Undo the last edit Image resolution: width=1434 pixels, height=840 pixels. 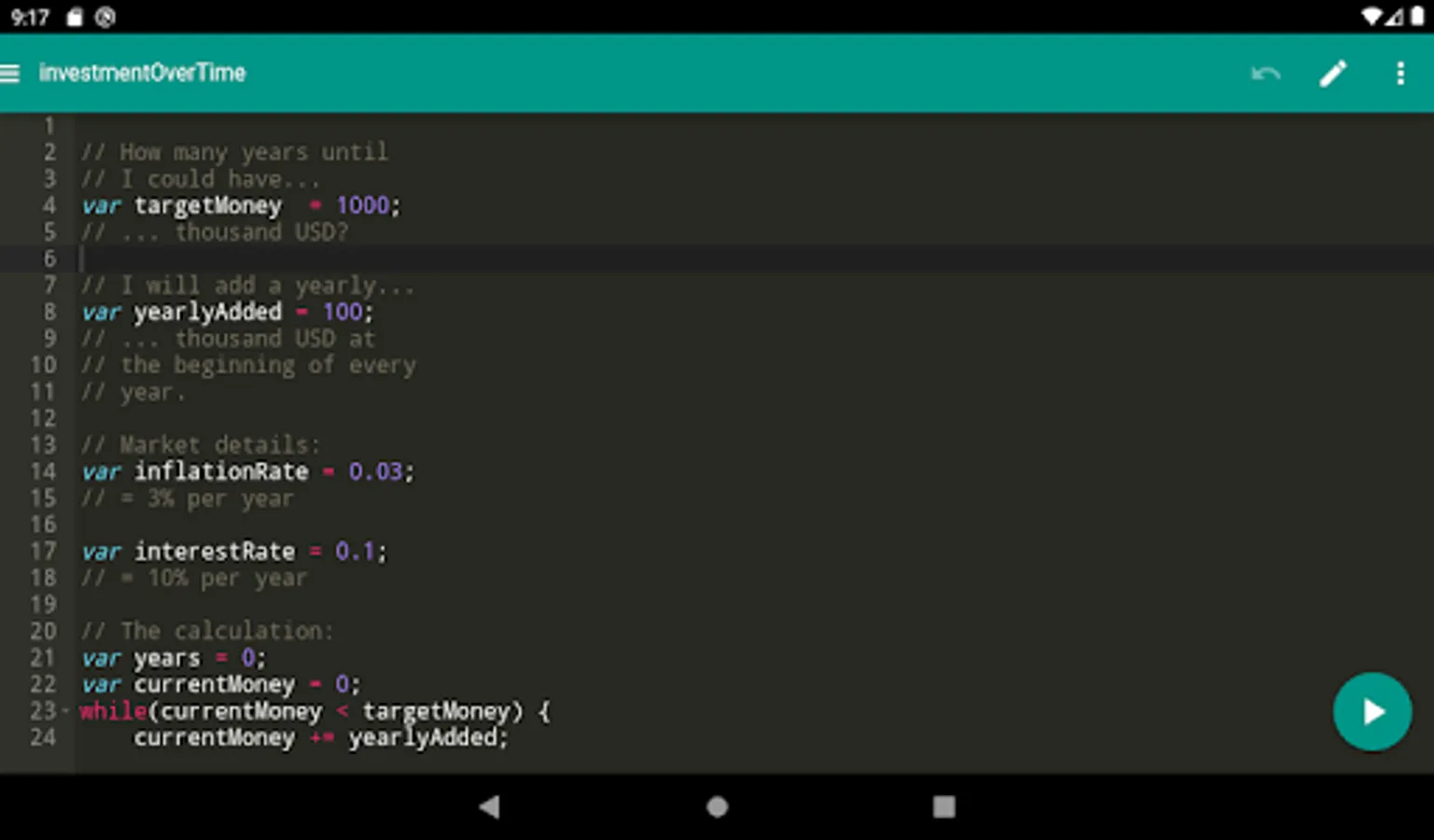click(1265, 73)
